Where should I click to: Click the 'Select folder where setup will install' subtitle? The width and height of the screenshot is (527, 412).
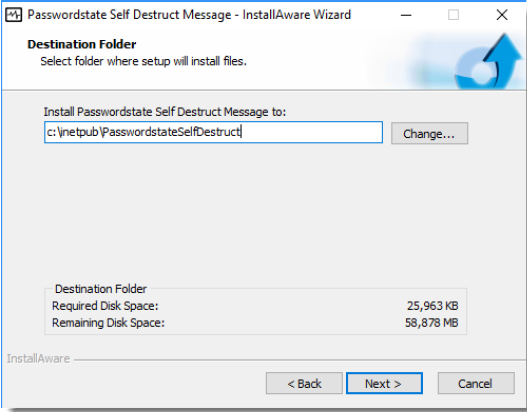(x=144, y=61)
